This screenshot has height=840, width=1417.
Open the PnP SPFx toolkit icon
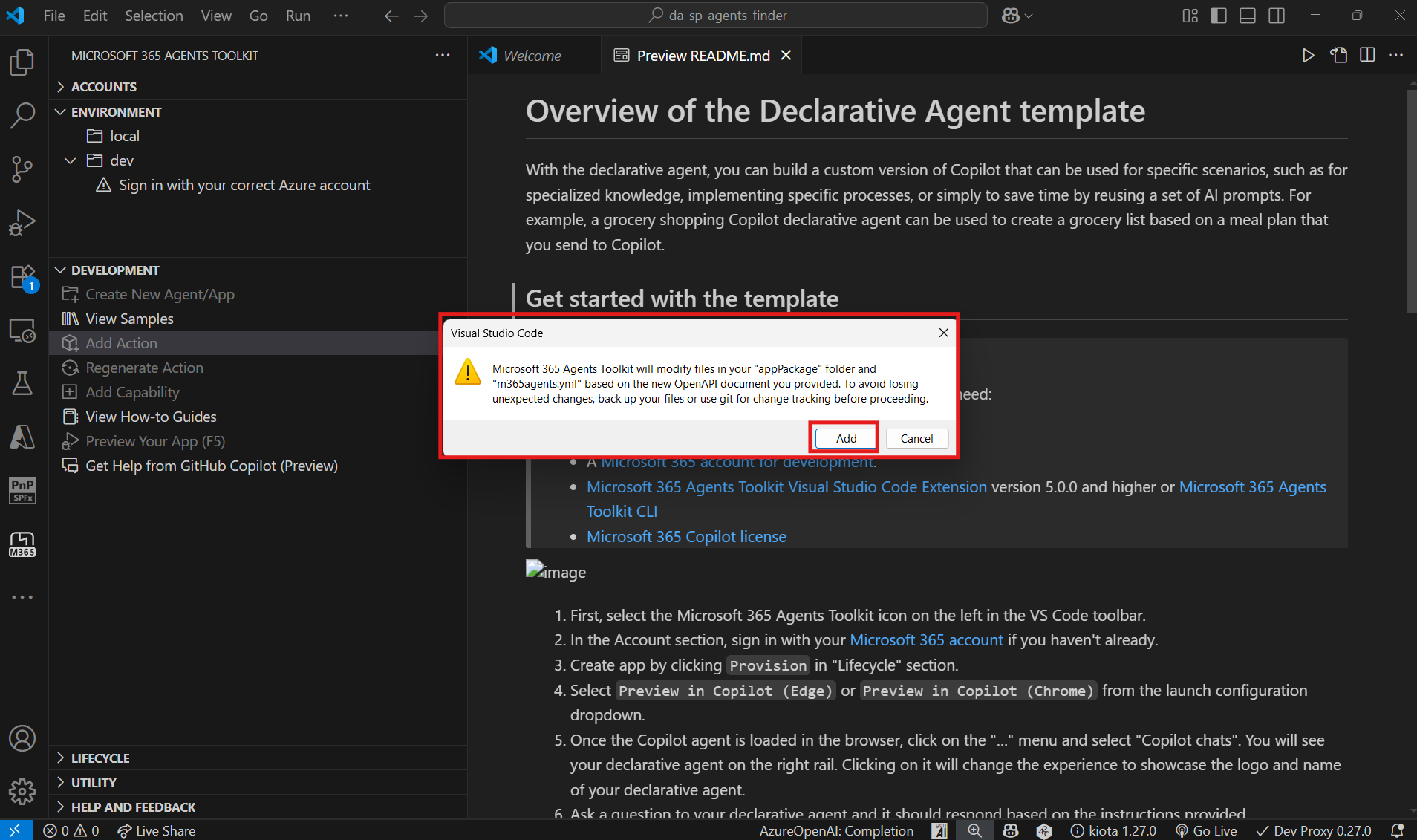coord(22,490)
